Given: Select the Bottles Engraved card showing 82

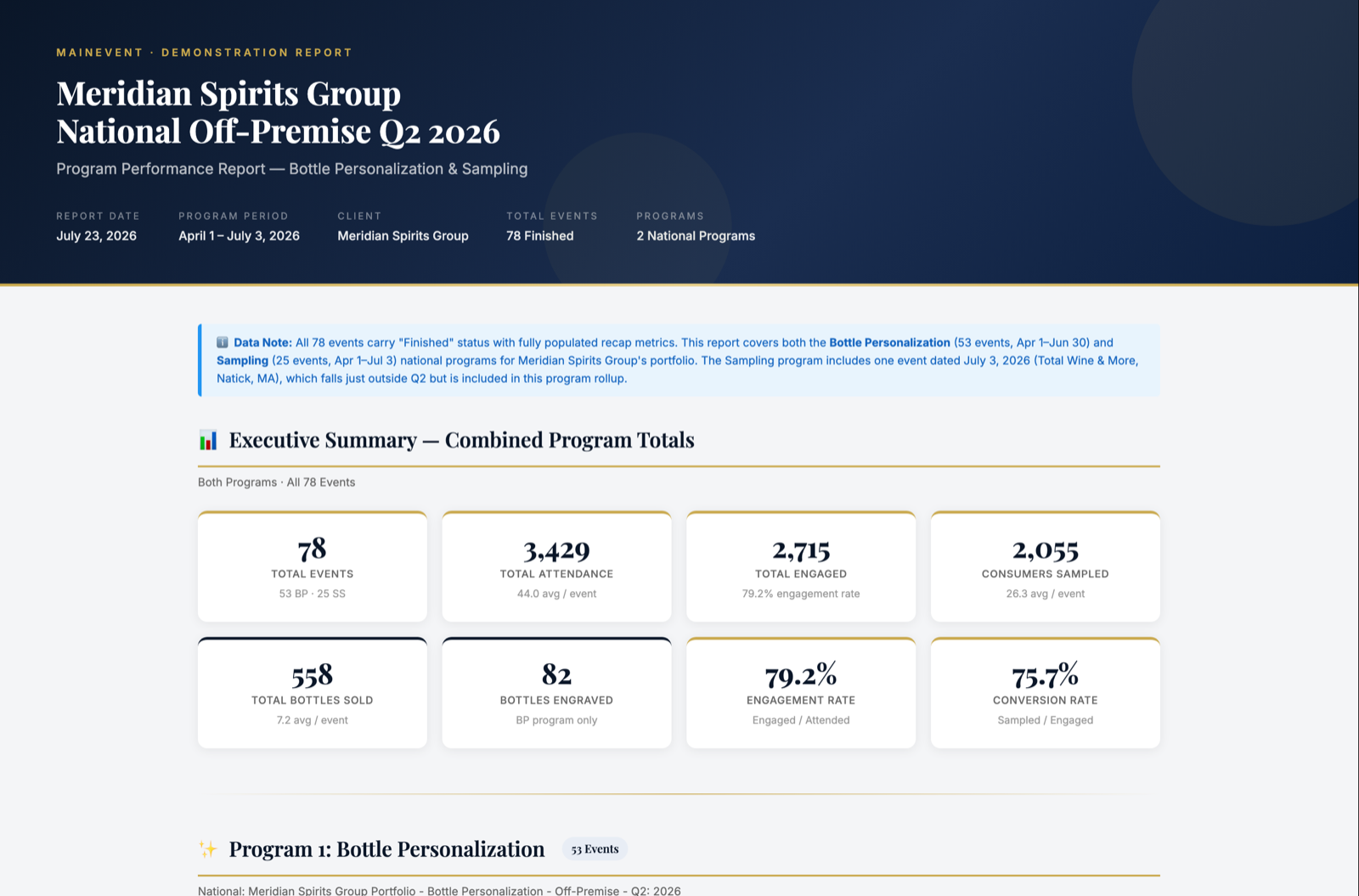Looking at the screenshot, I should pos(557,693).
